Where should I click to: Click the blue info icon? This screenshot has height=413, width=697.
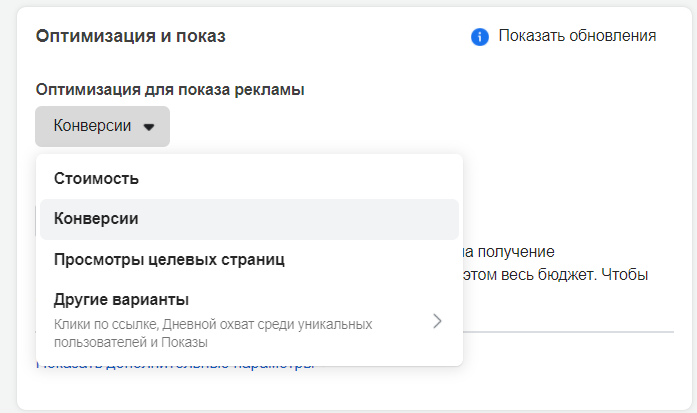pos(479,37)
